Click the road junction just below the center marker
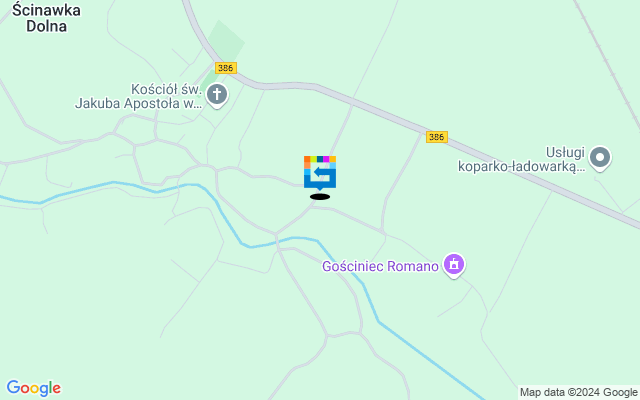The width and height of the screenshot is (640, 400). pos(313,207)
